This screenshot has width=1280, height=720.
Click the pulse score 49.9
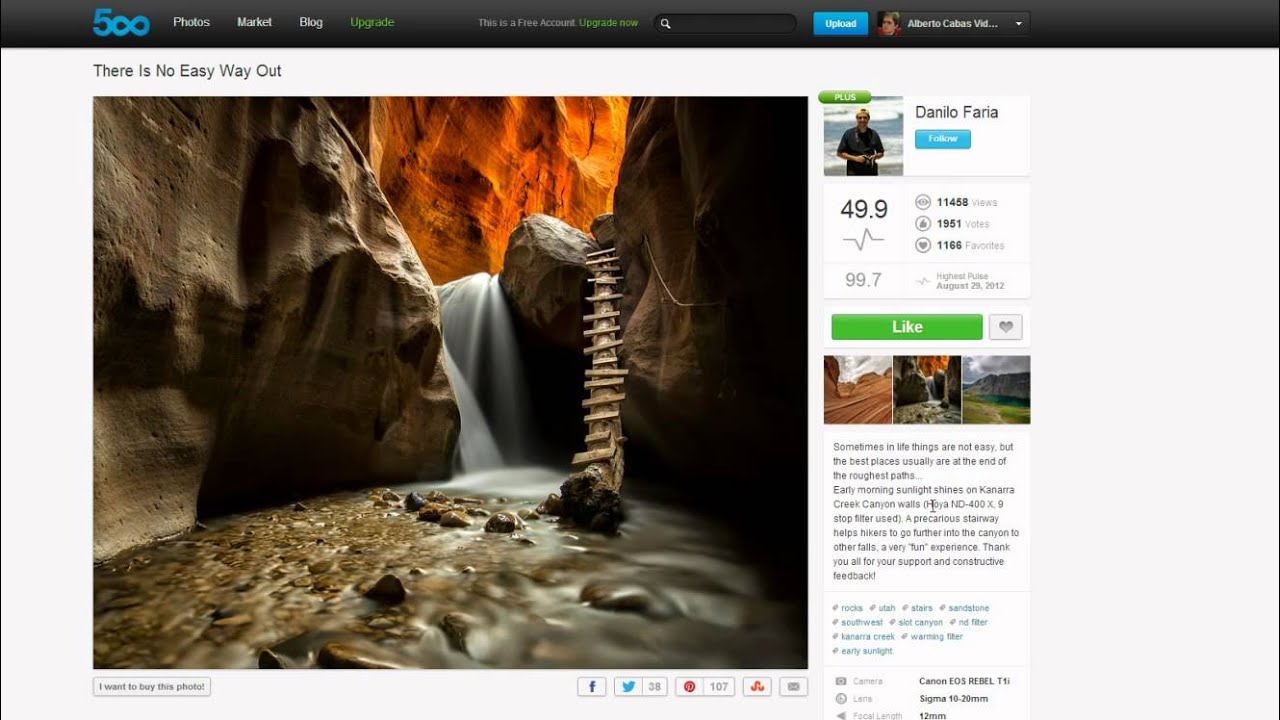coord(864,209)
